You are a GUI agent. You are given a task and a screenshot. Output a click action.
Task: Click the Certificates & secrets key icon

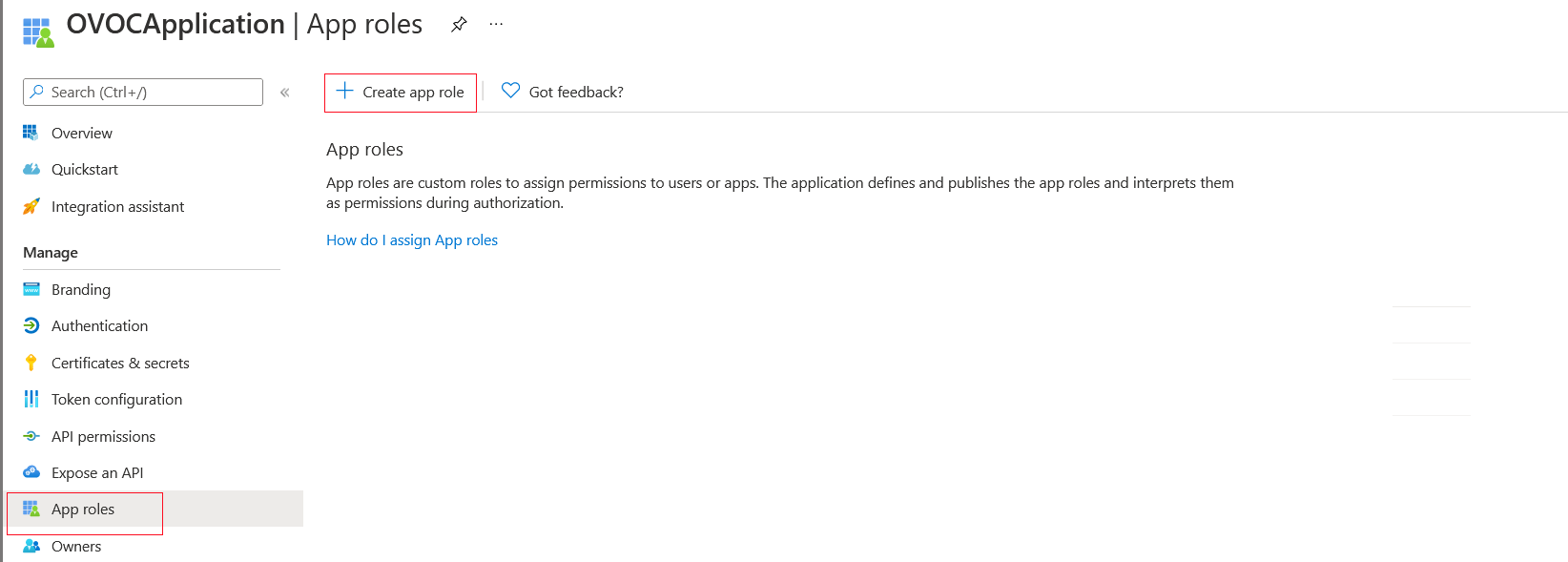point(31,363)
